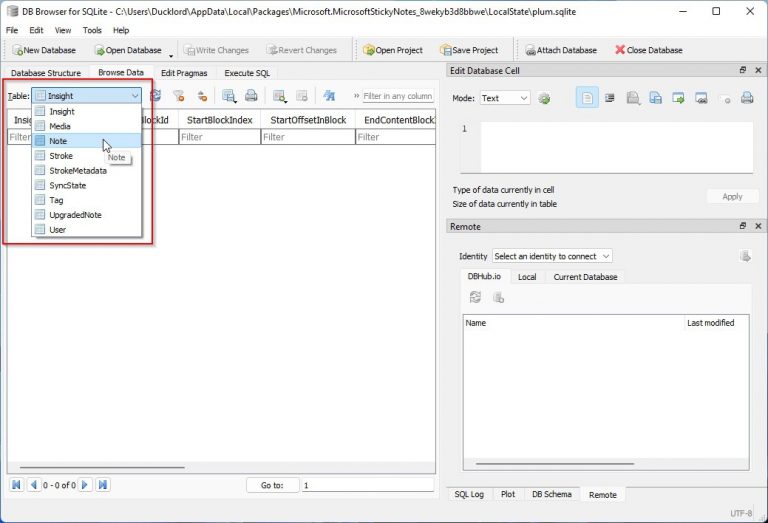Open the SQL Log bottom tab
This screenshot has height=523, width=768.
pos(469,494)
